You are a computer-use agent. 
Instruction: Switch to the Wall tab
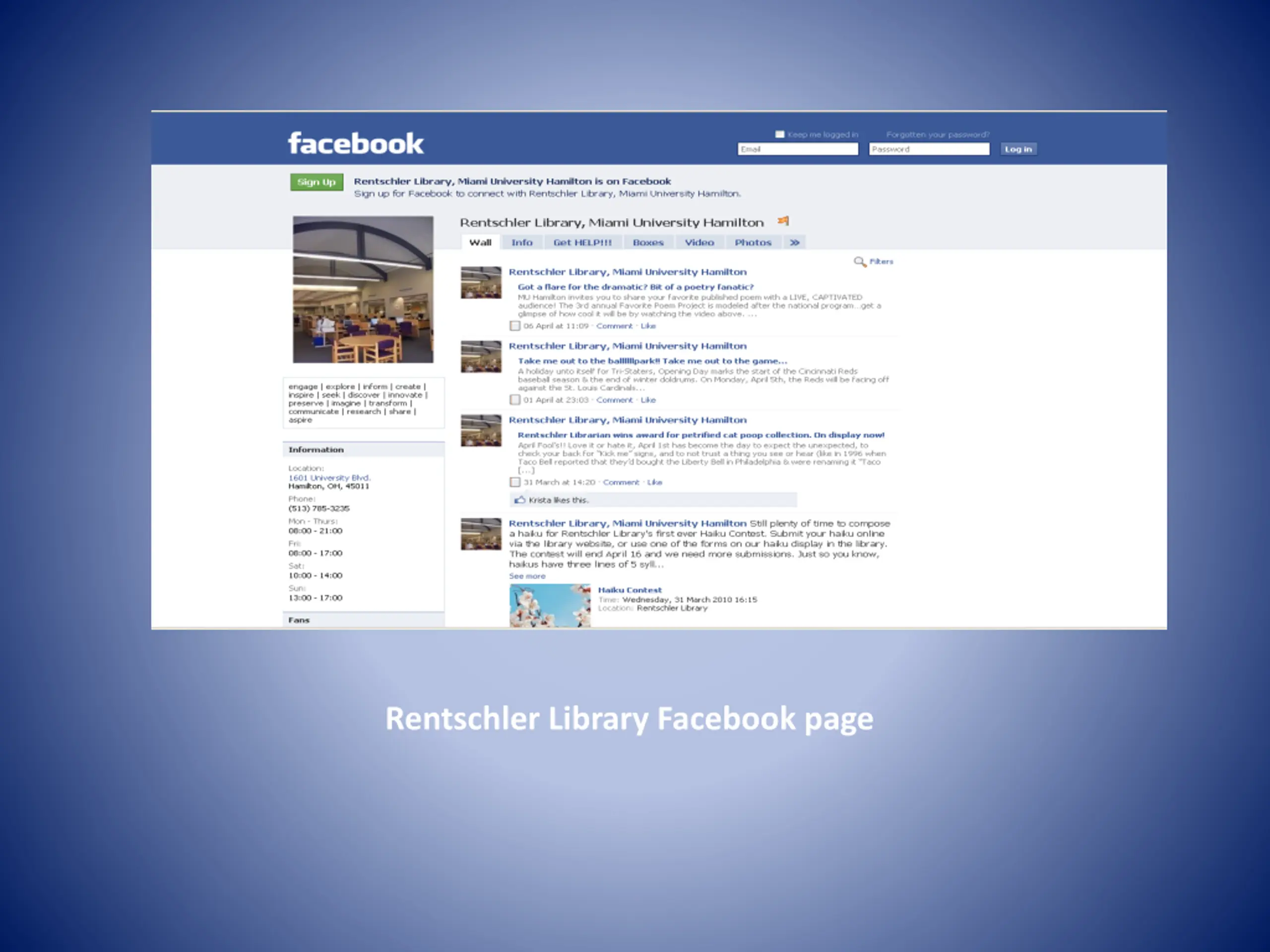click(481, 243)
